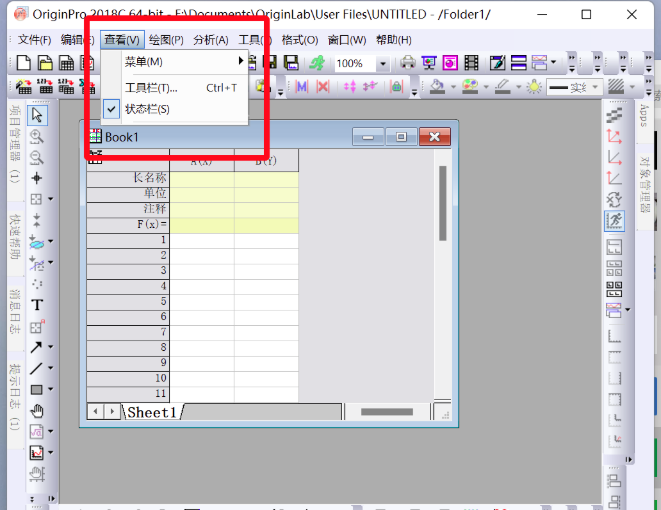Viewport: 661px width, 510px height.
Task: Click the color palette icon
Action: click(x=470, y=87)
